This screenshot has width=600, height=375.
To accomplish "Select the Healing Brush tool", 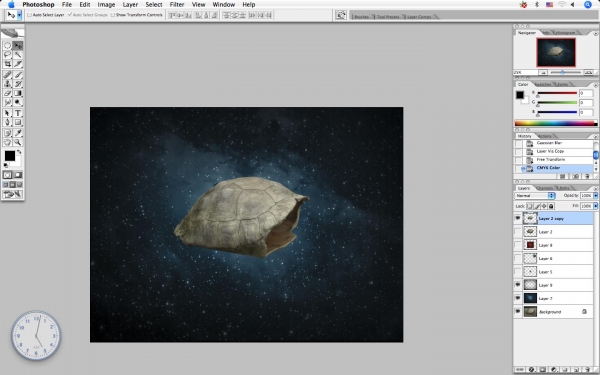I will point(7,75).
